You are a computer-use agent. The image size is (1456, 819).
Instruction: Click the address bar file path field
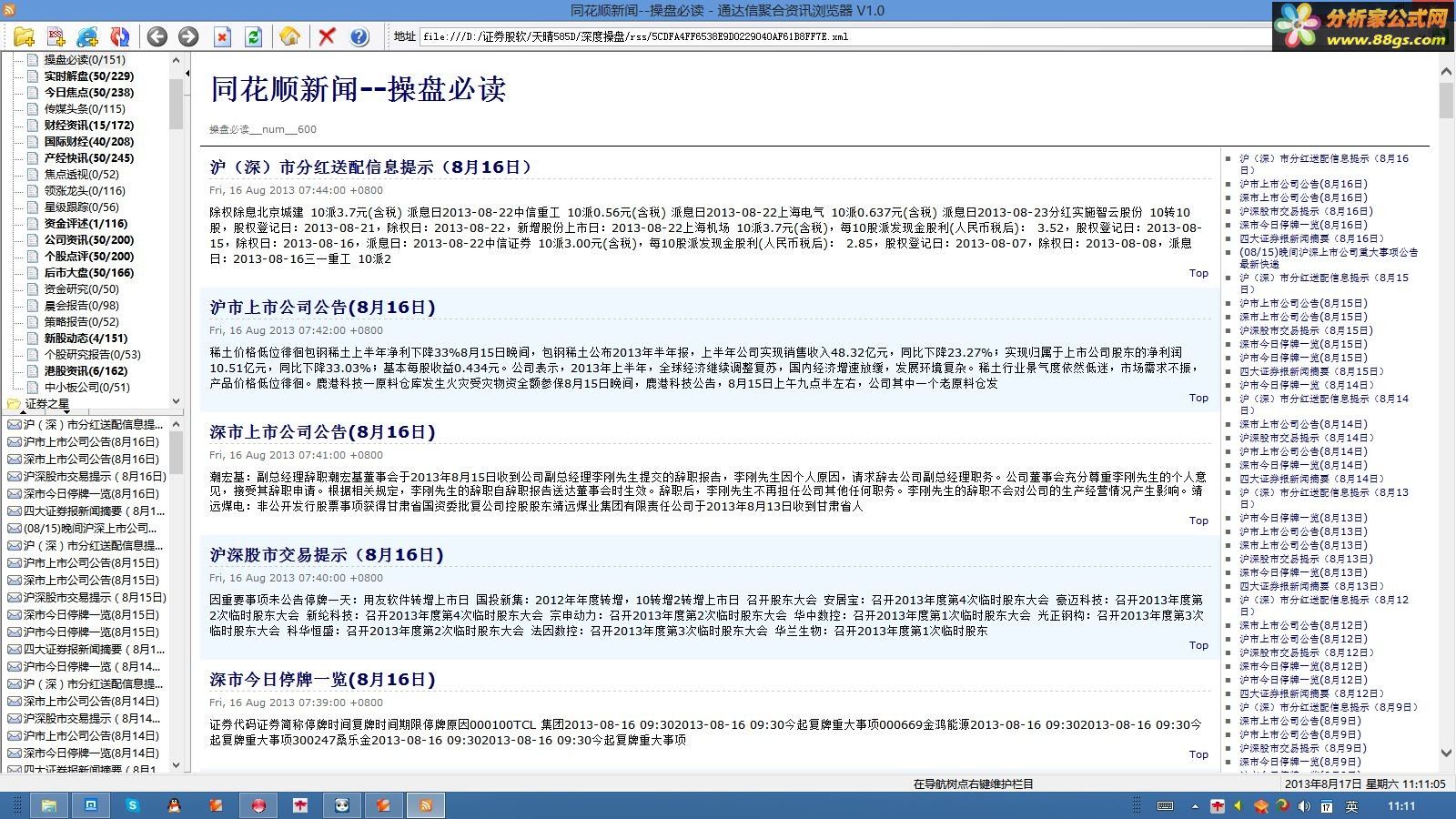844,37
